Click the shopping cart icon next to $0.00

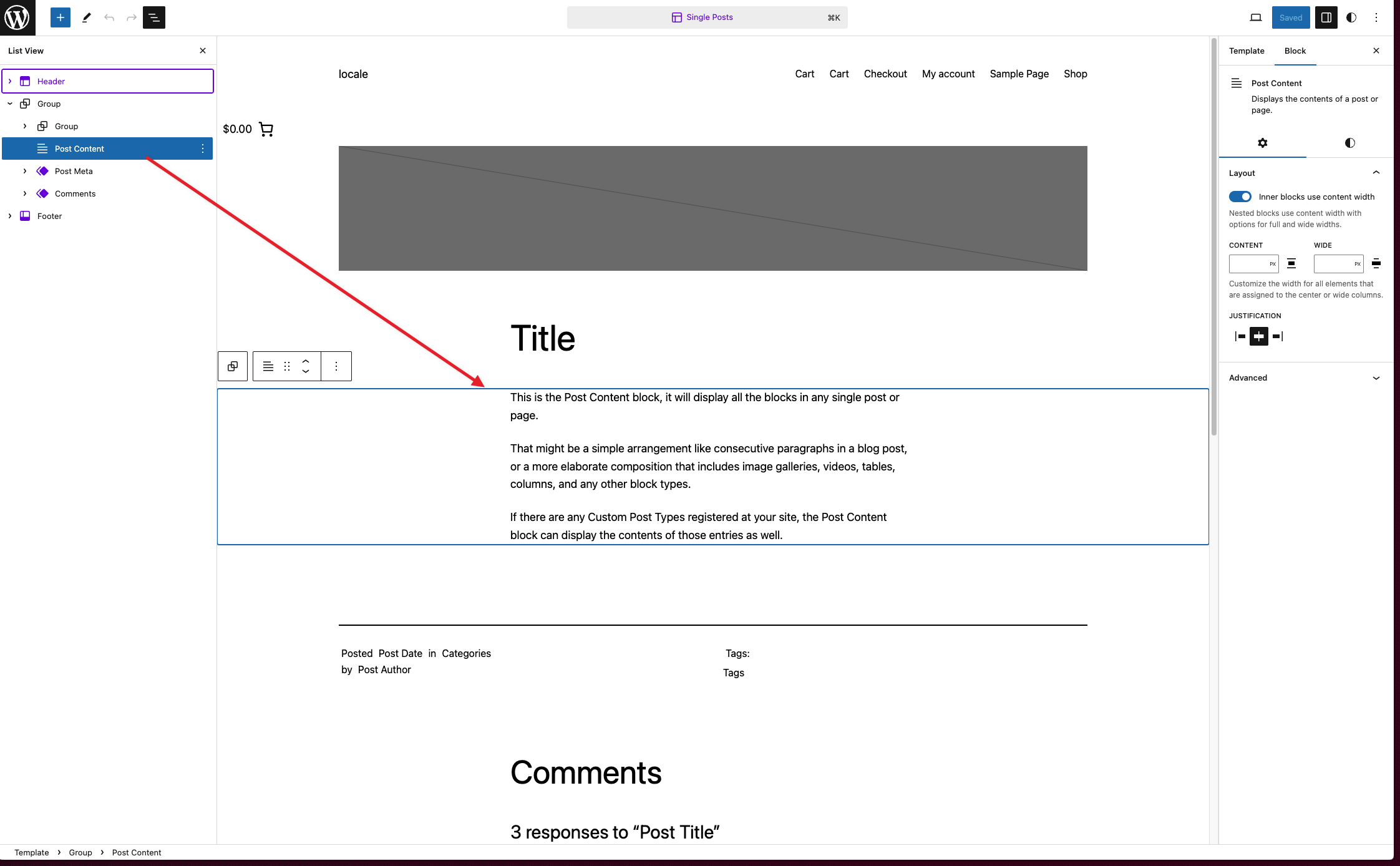click(x=266, y=129)
